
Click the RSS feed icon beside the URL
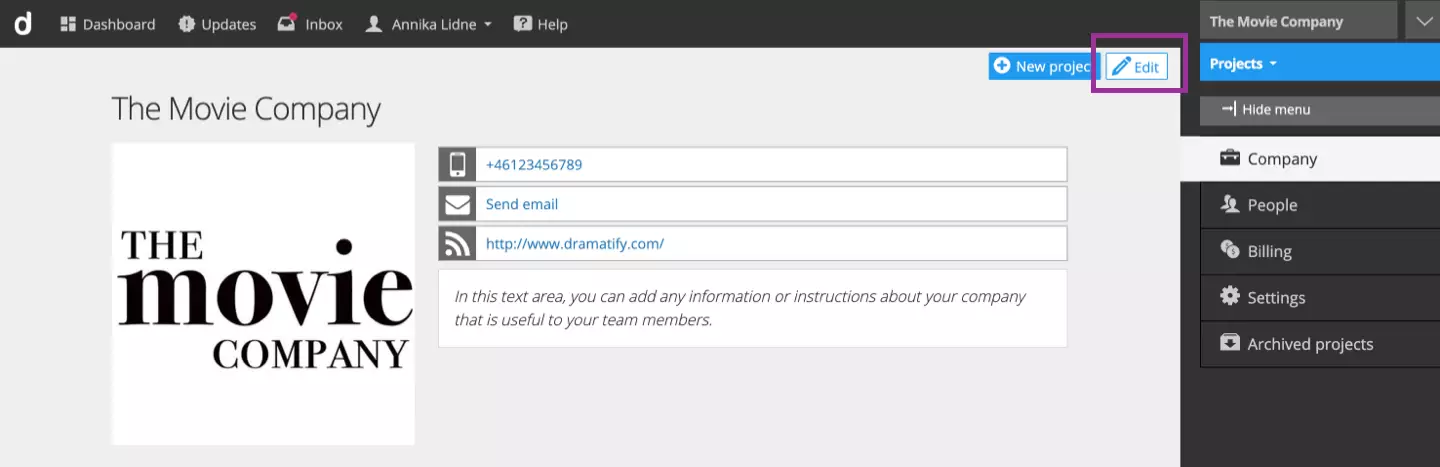457,243
